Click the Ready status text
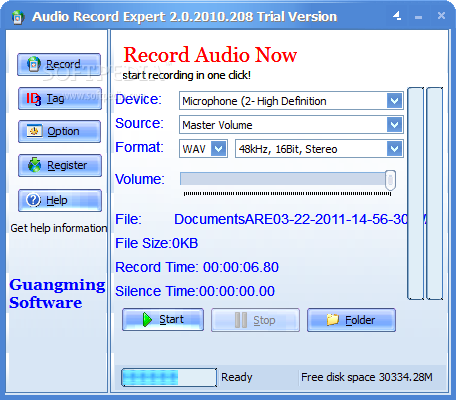The width and height of the screenshot is (456, 400). (237, 377)
